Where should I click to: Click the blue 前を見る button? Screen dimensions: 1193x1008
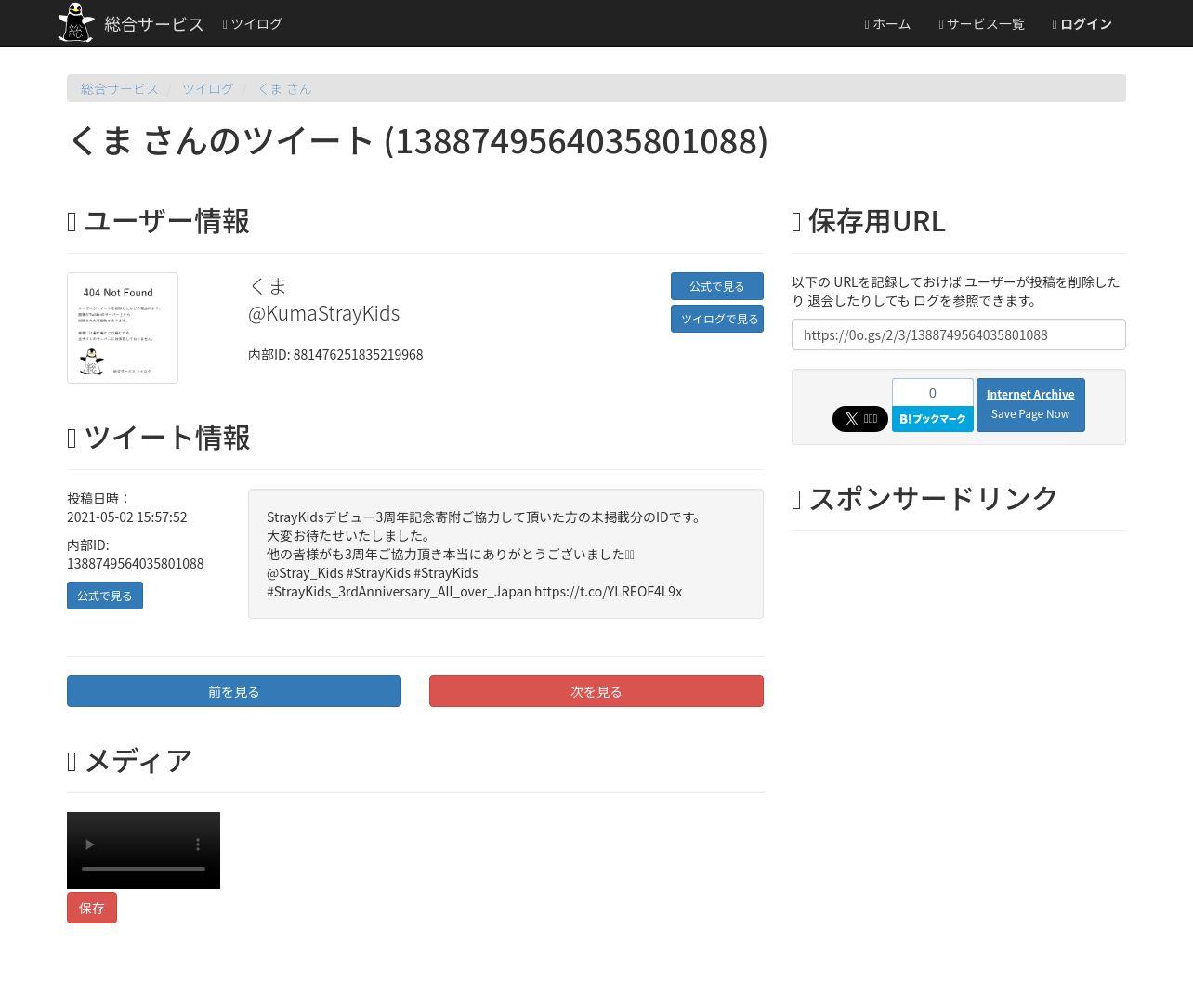pyautogui.click(x=234, y=691)
